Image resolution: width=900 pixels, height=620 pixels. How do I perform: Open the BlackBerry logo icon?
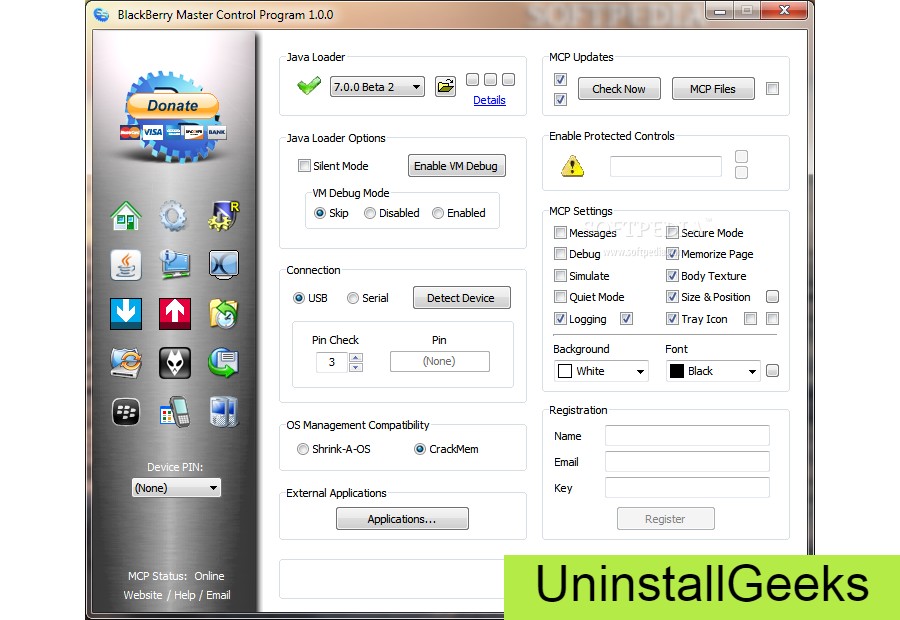coord(126,412)
